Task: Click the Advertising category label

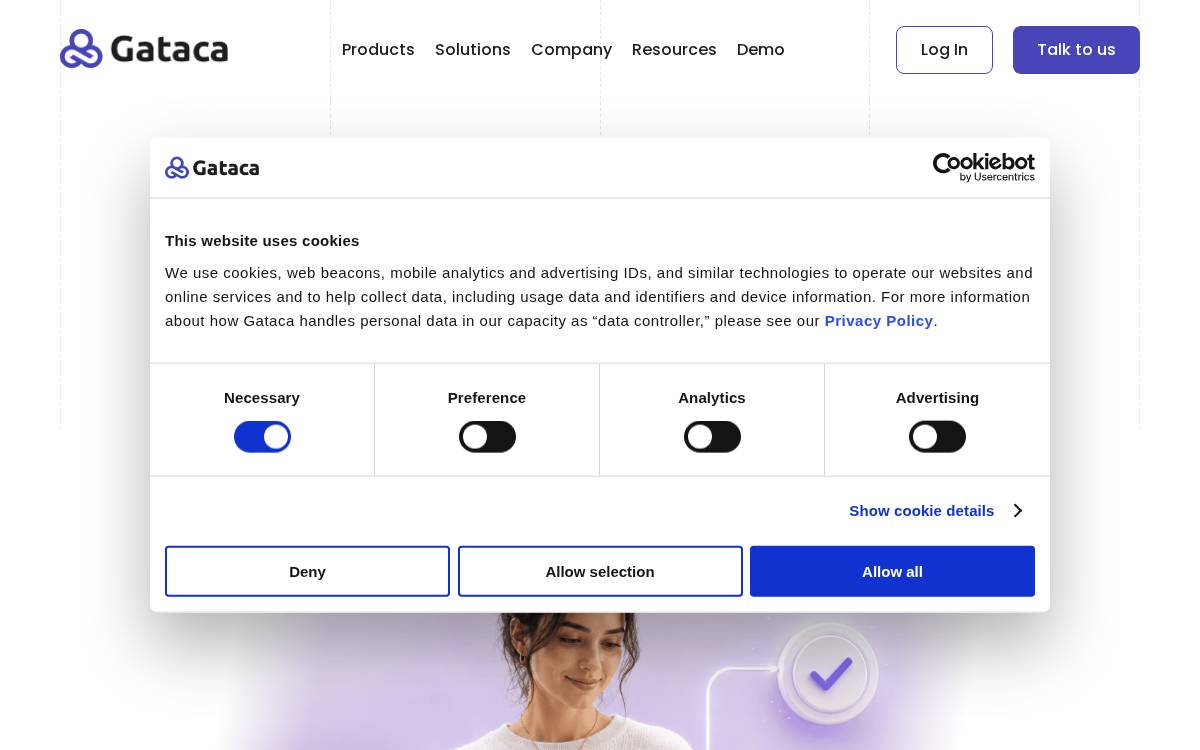Action: 937,398
